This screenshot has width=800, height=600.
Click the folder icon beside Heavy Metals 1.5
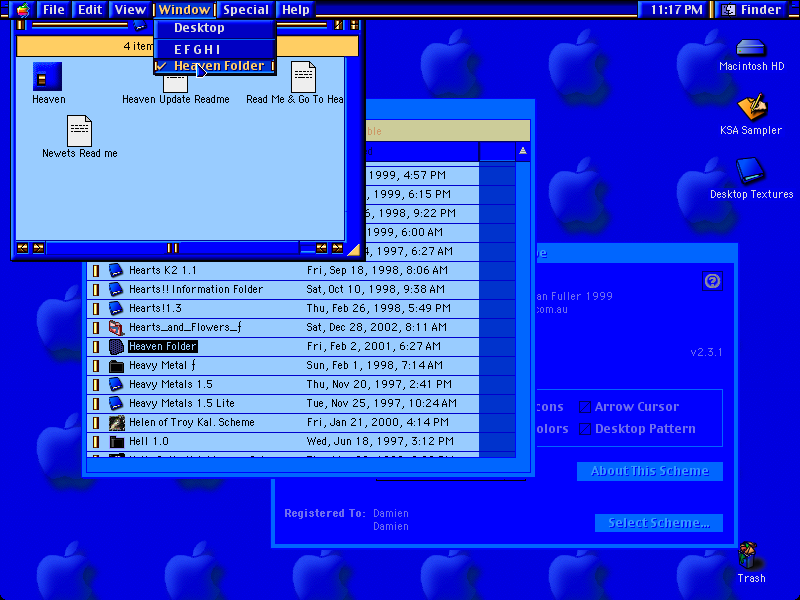click(116, 384)
